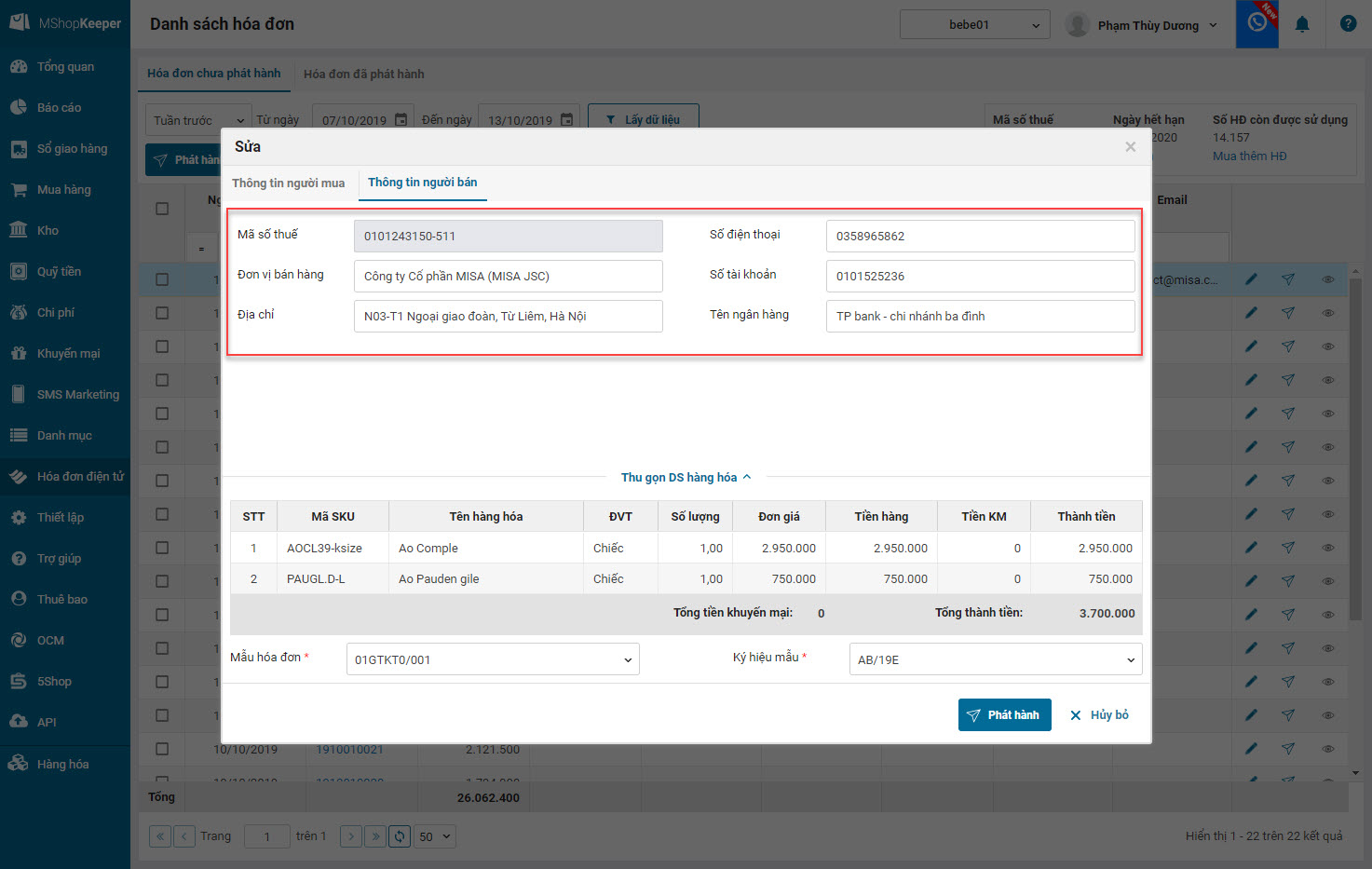Click the Phát hành button in dialog
Image resolution: width=1372 pixels, height=869 pixels.
pyautogui.click(x=1004, y=715)
